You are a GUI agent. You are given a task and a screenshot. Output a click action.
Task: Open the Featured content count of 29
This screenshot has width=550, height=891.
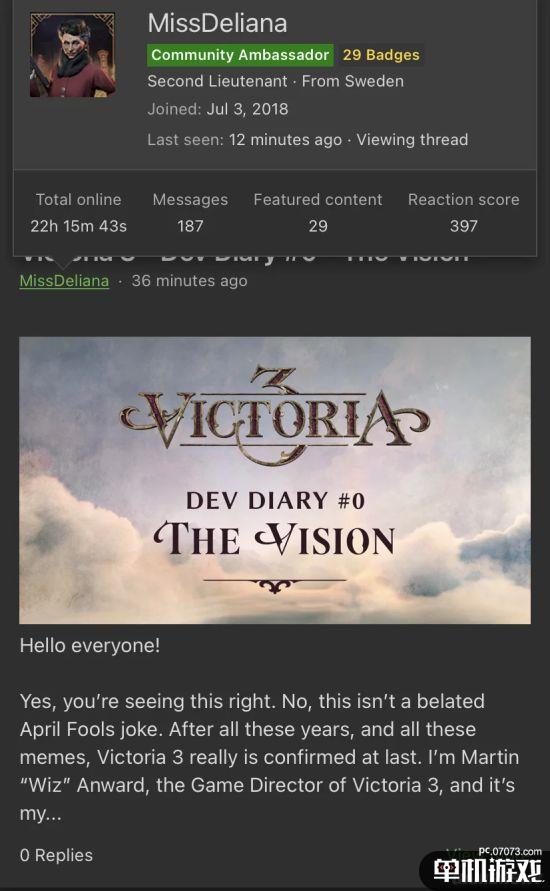point(318,213)
